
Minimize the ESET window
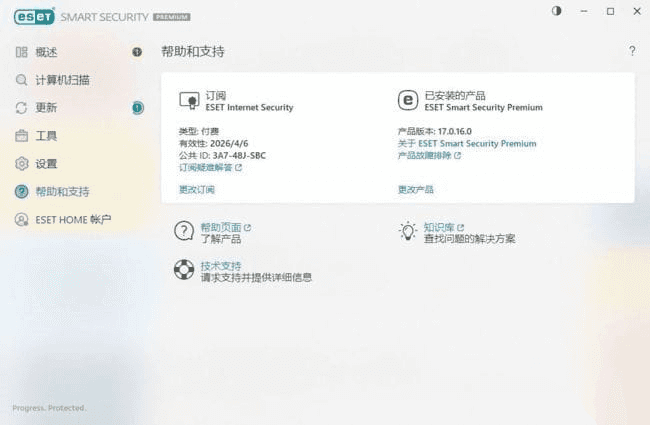pos(584,11)
